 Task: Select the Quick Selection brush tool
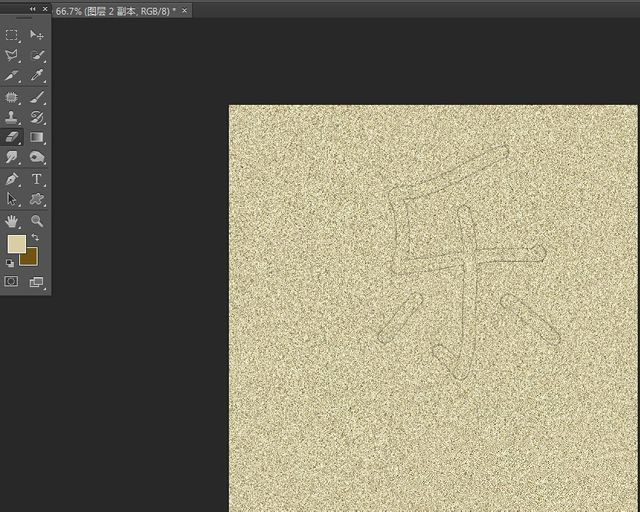(x=37, y=55)
